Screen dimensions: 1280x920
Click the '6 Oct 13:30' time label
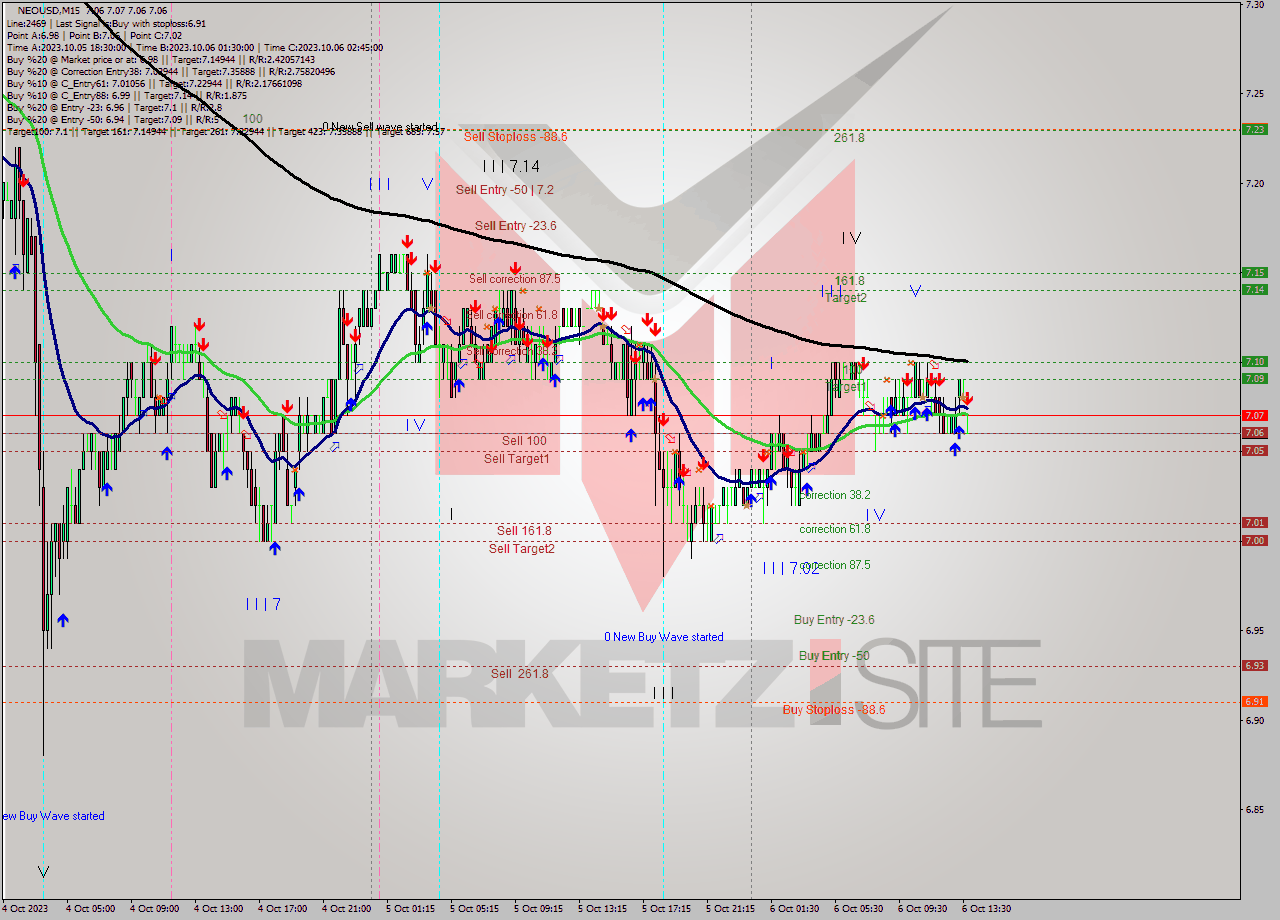coord(986,910)
